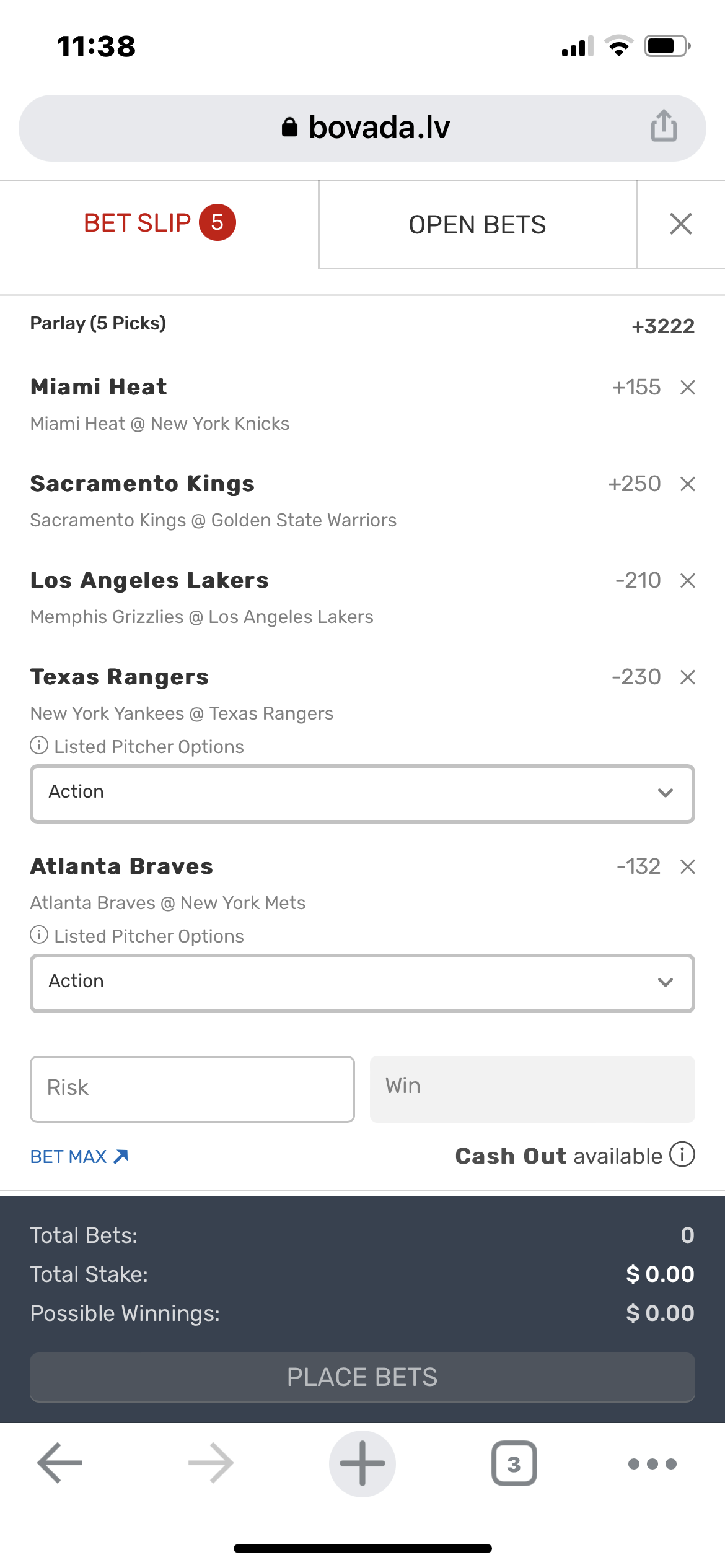
Task: Go back to the previous page
Action: 60,1464
